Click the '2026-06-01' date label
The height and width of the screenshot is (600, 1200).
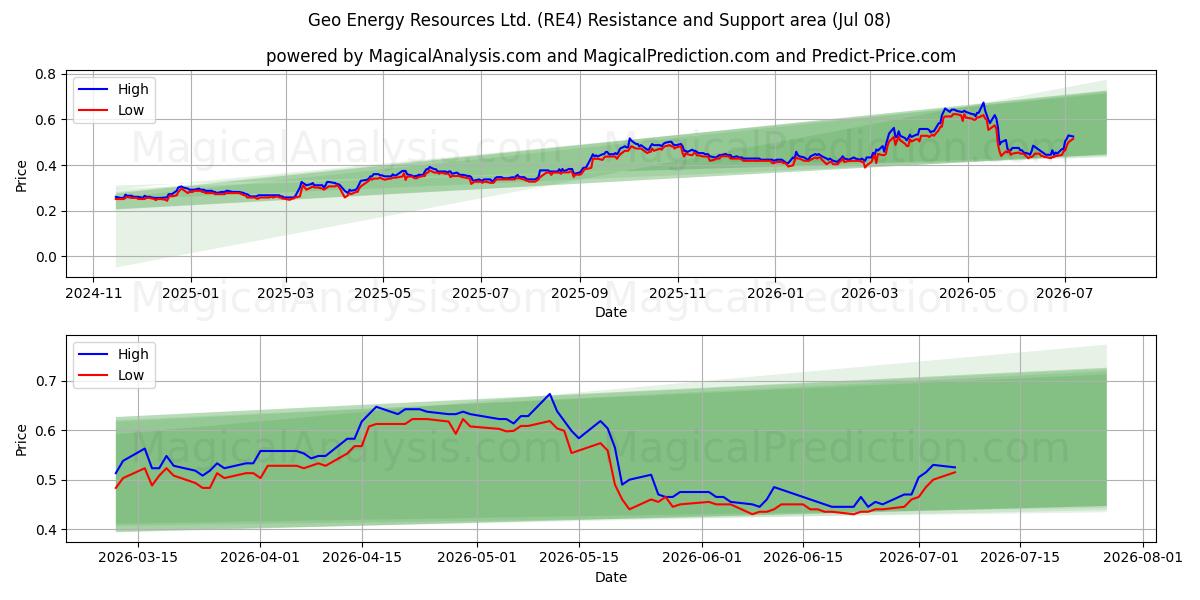pyautogui.click(x=702, y=558)
